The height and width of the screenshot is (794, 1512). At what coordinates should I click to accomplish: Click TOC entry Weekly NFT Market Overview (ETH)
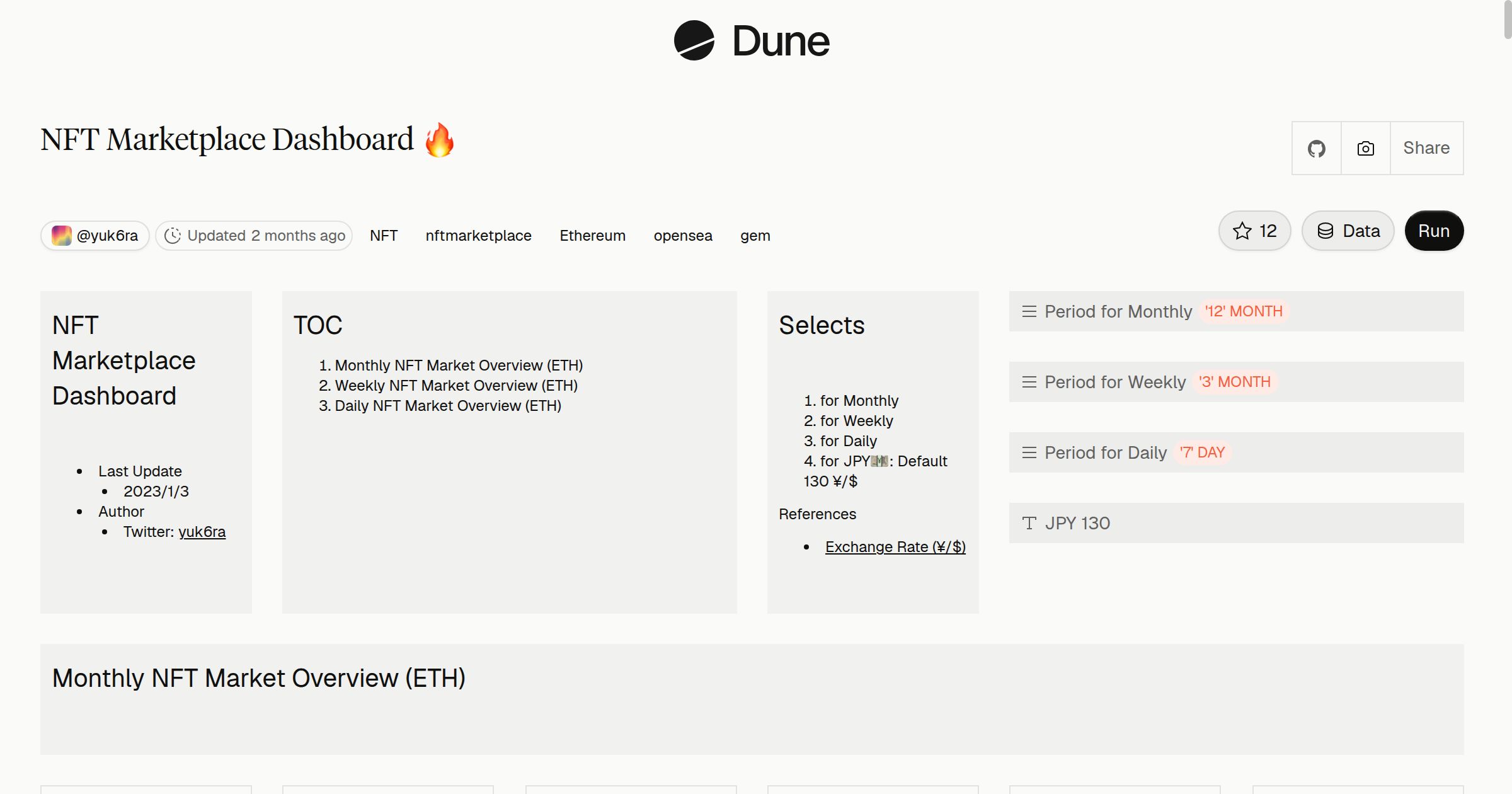pos(456,386)
